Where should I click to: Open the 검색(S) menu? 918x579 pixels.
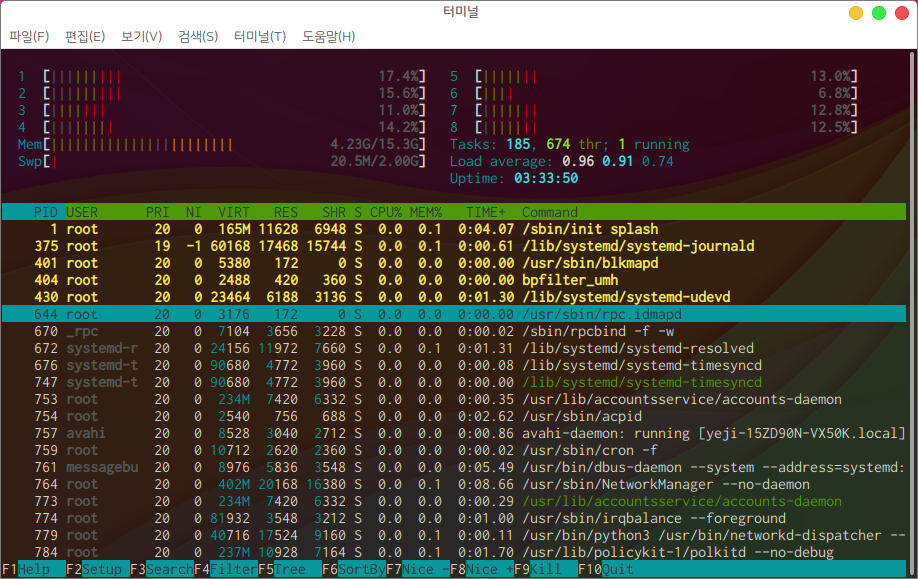pos(198,37)
